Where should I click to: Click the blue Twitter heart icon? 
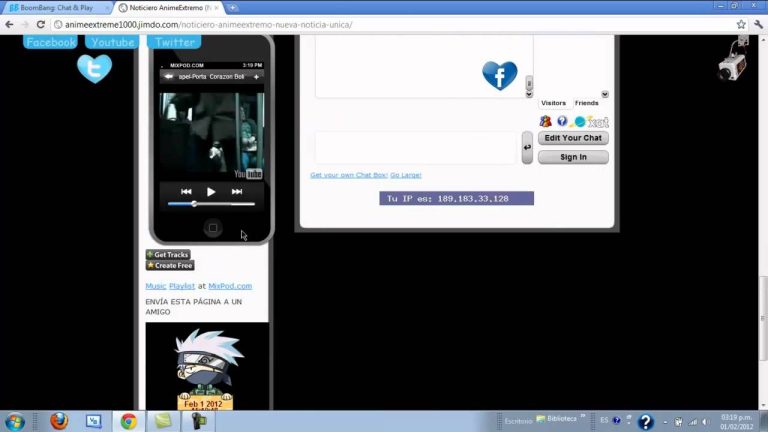(95, 68)
